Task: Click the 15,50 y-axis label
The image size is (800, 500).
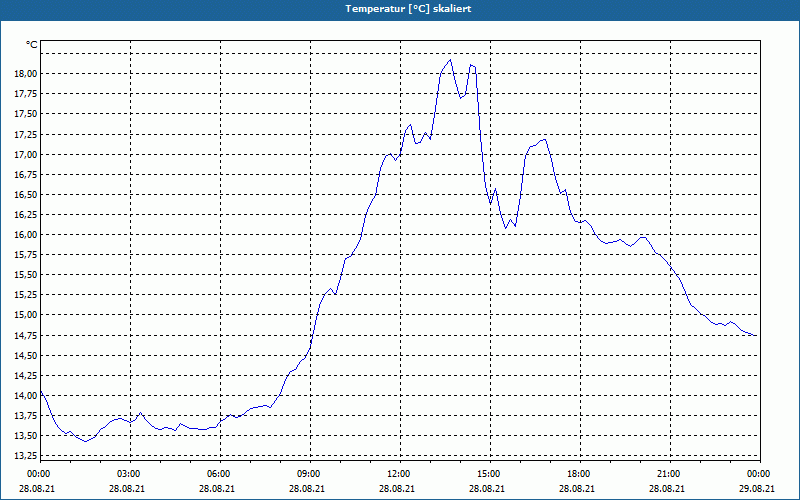Action: 24,274
